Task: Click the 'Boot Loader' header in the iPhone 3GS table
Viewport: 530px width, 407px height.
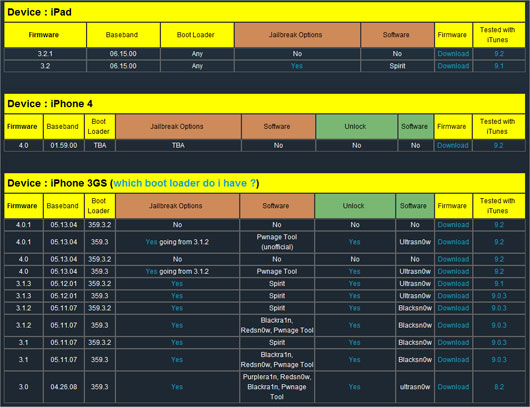Action: tap(100, 206)
